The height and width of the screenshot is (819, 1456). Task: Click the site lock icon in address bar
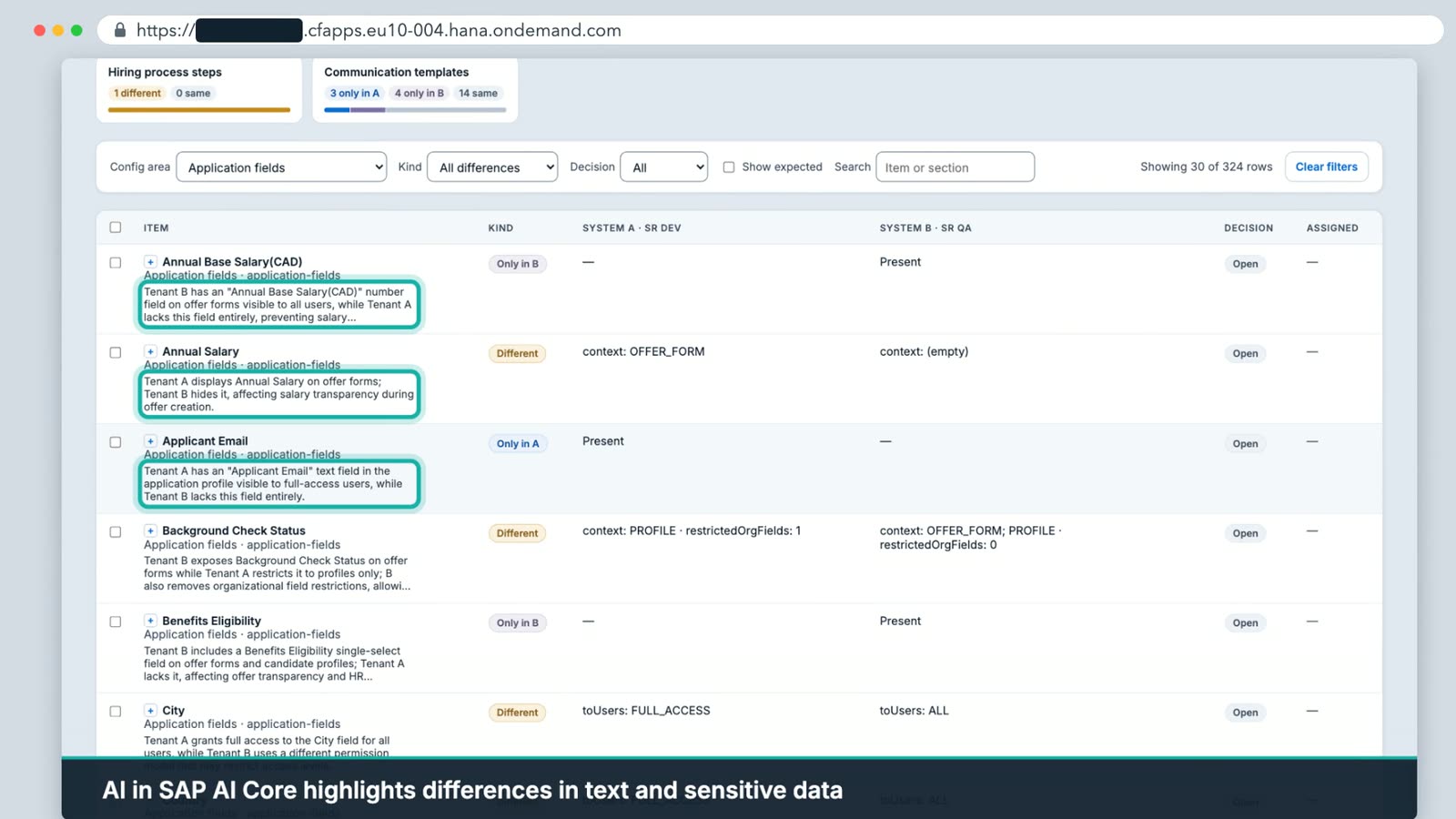point(119,30)
